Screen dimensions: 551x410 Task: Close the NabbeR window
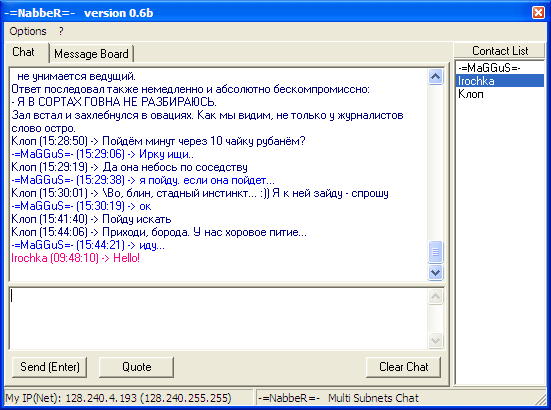(538, 12)
